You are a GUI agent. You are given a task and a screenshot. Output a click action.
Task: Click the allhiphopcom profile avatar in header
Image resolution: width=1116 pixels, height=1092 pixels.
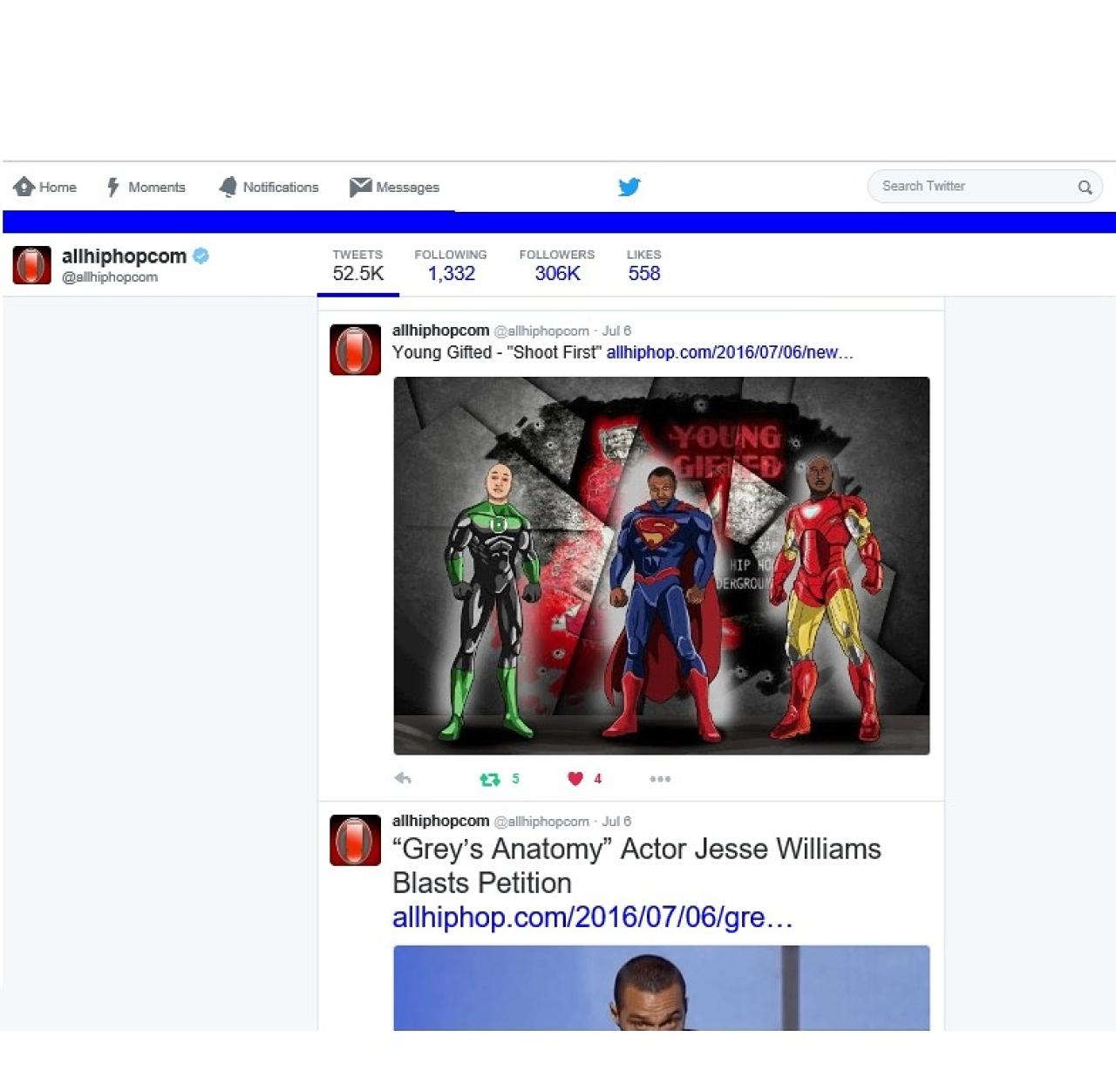32,265
